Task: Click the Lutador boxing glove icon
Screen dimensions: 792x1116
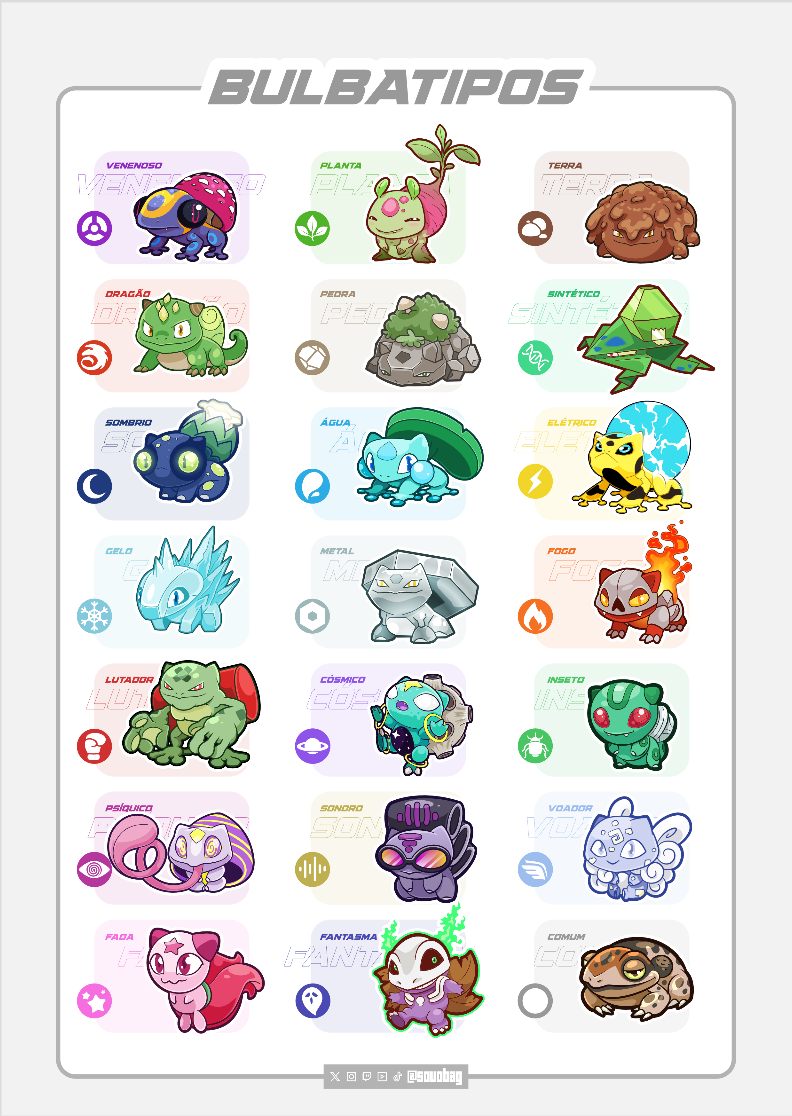Action: pos(95,746)
